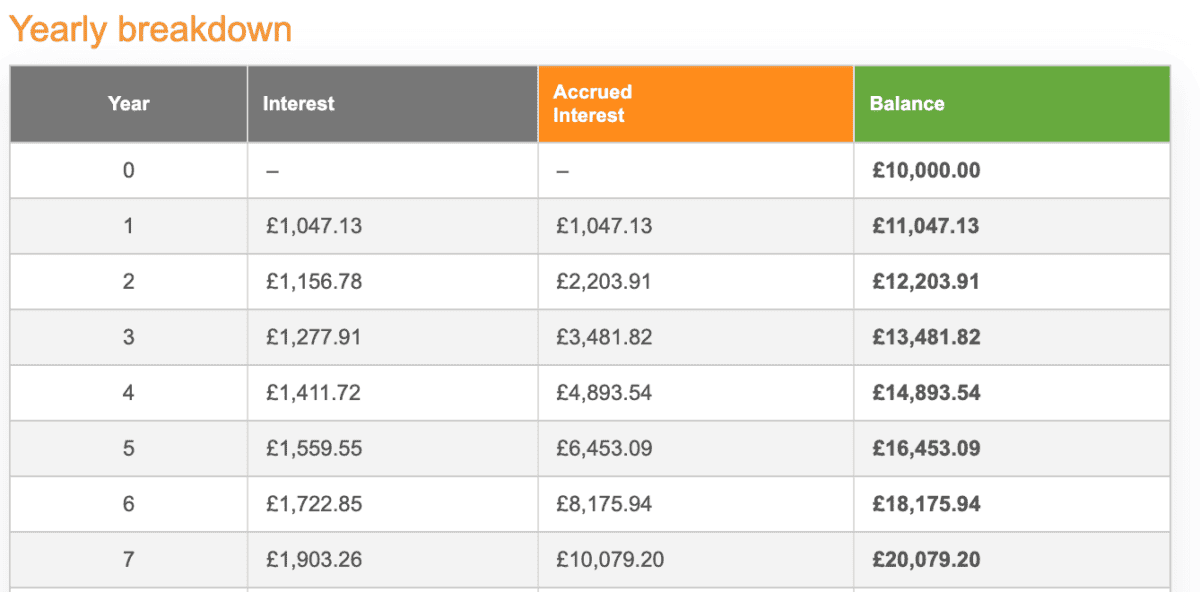The height and width of the screenshot is (592, 1200).
Task: Select the Yearly breakdown heading
Action: click(150, 29)
